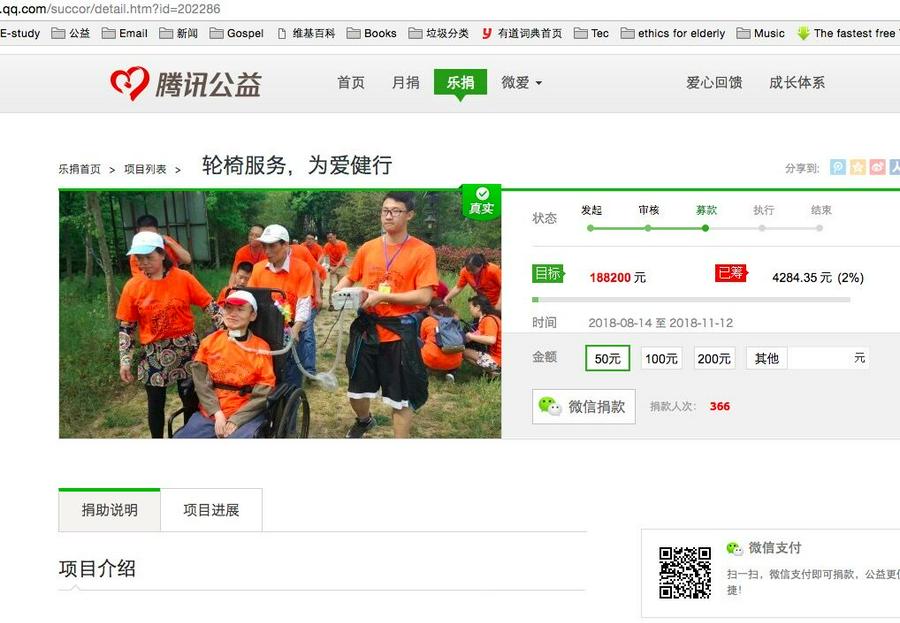900x623 pixels.
Task: Share to Tencent Weibo icon
Action: (838, 167)
